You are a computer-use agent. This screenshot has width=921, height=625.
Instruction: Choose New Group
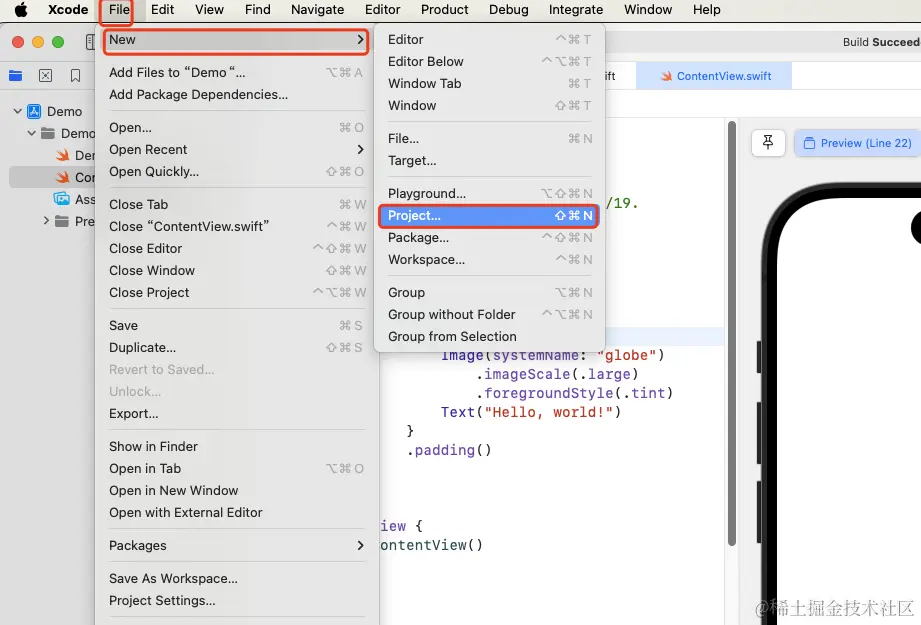point(489,293)
